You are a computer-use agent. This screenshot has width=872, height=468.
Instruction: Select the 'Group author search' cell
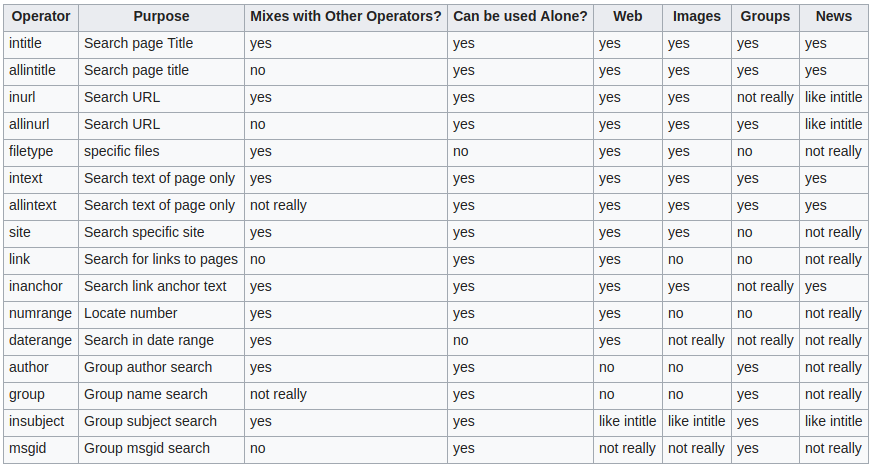161,369
